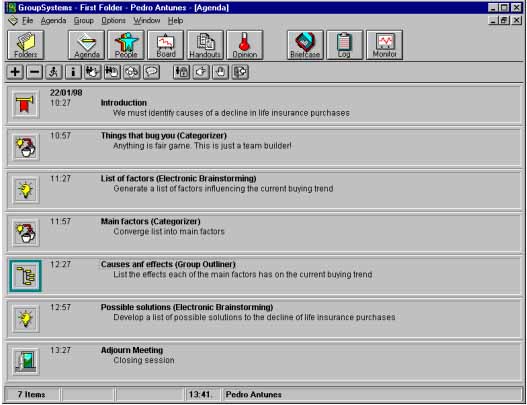
Task: Click the 11:57 time entry
Action: (x=60, y=221)
